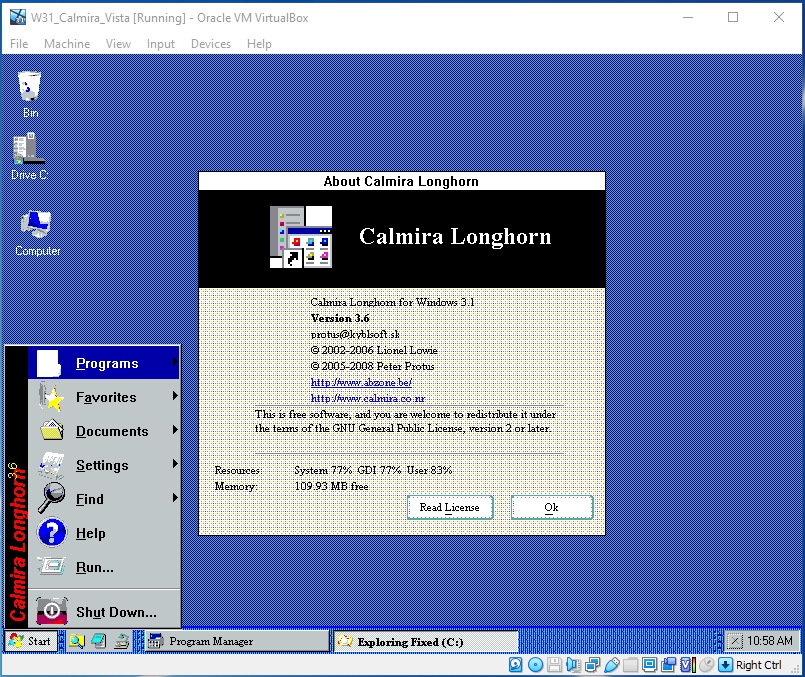Open the calmira.co.nr link

(x=368, y=398)
